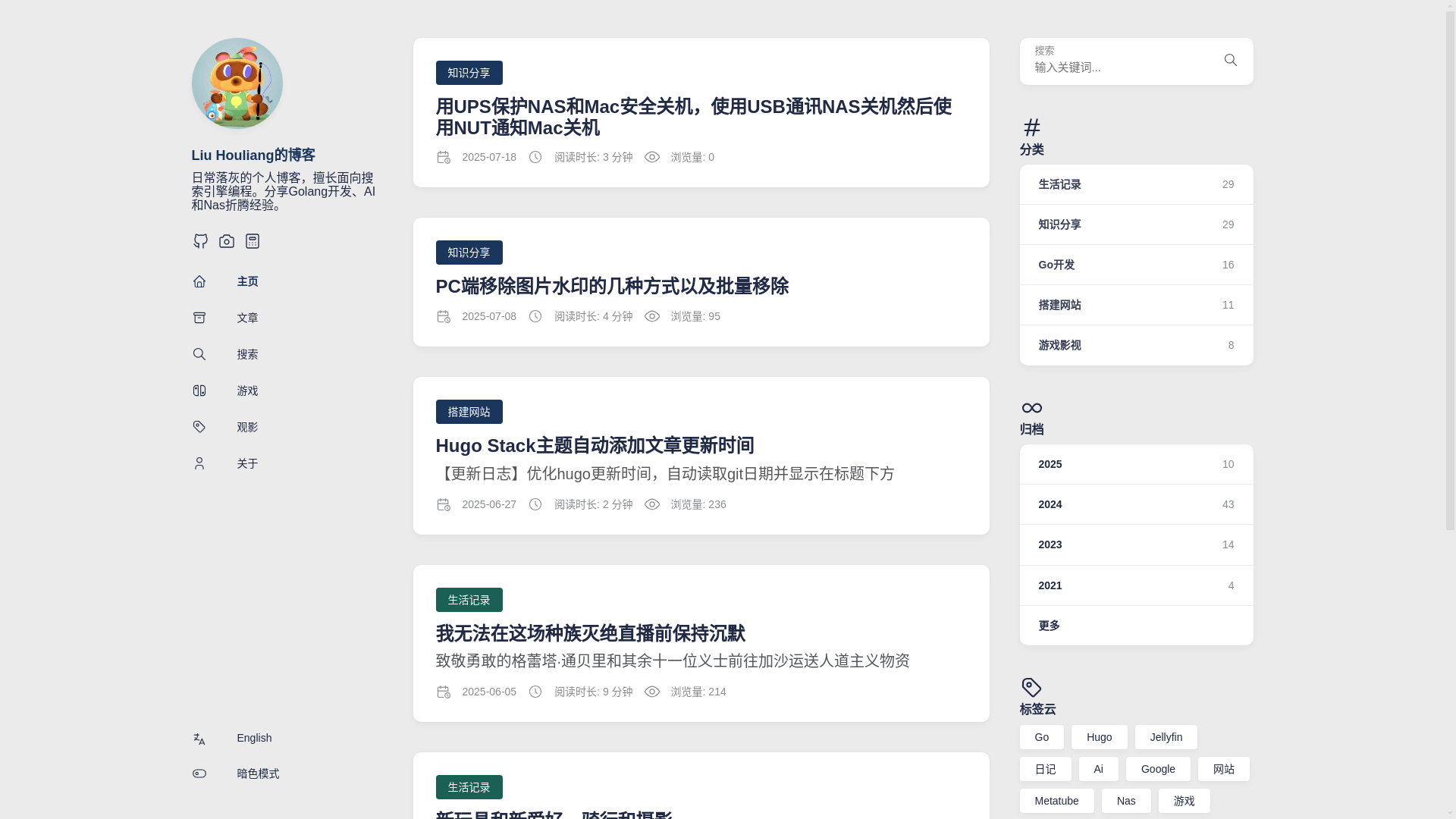The width and height of the screenshot is (1456, 819).
Task: Click the person icon beside 关于
Action: 199,463
